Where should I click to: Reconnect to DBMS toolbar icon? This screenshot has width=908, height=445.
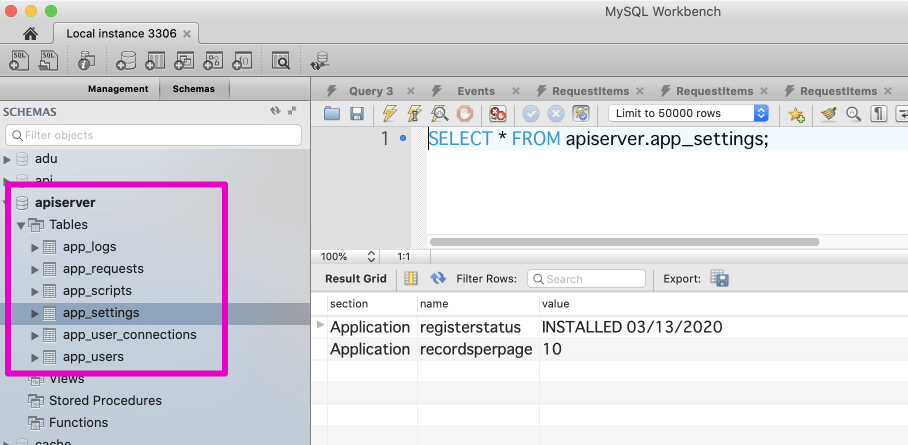pos(320,60)
